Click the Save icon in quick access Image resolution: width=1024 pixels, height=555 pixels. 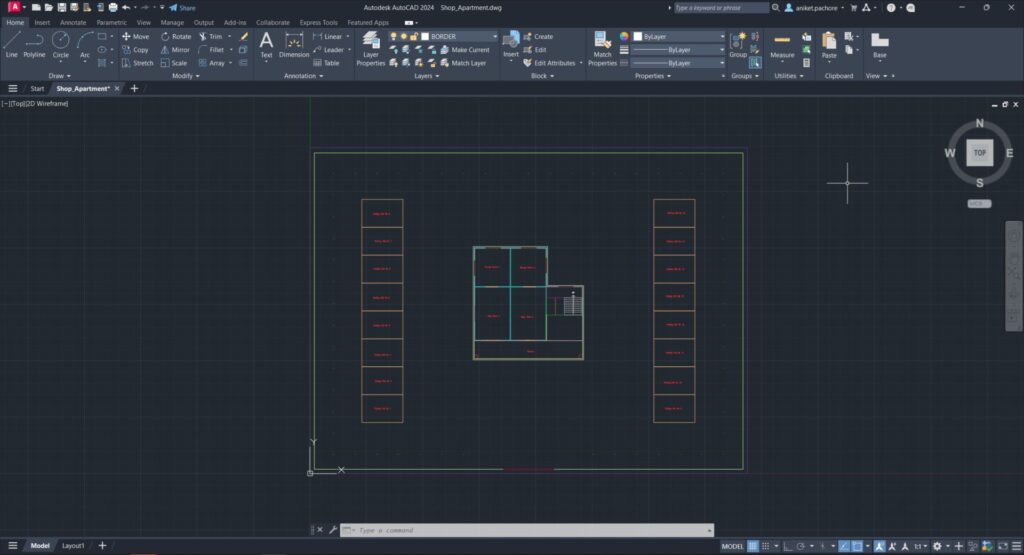point(61,8)
